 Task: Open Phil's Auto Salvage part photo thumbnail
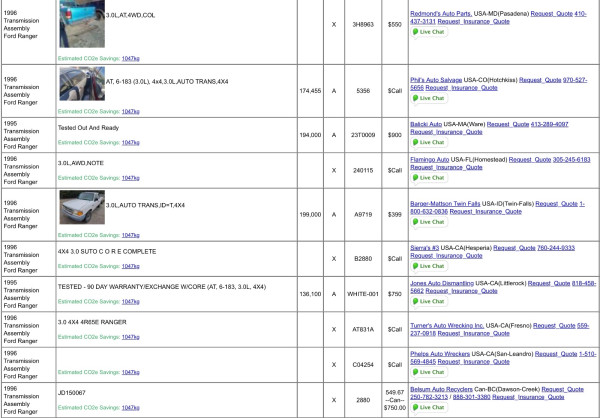pyautogui.click(x=80, y=84)
